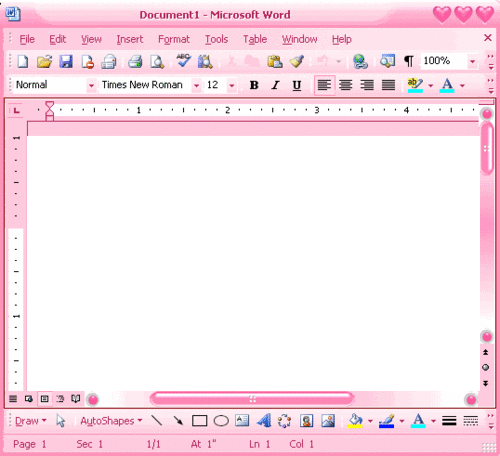Toggle Show/Hide paragraph marks
Image resolution: width=500 pixels, height=456 pixels.
tap(409, 61)
